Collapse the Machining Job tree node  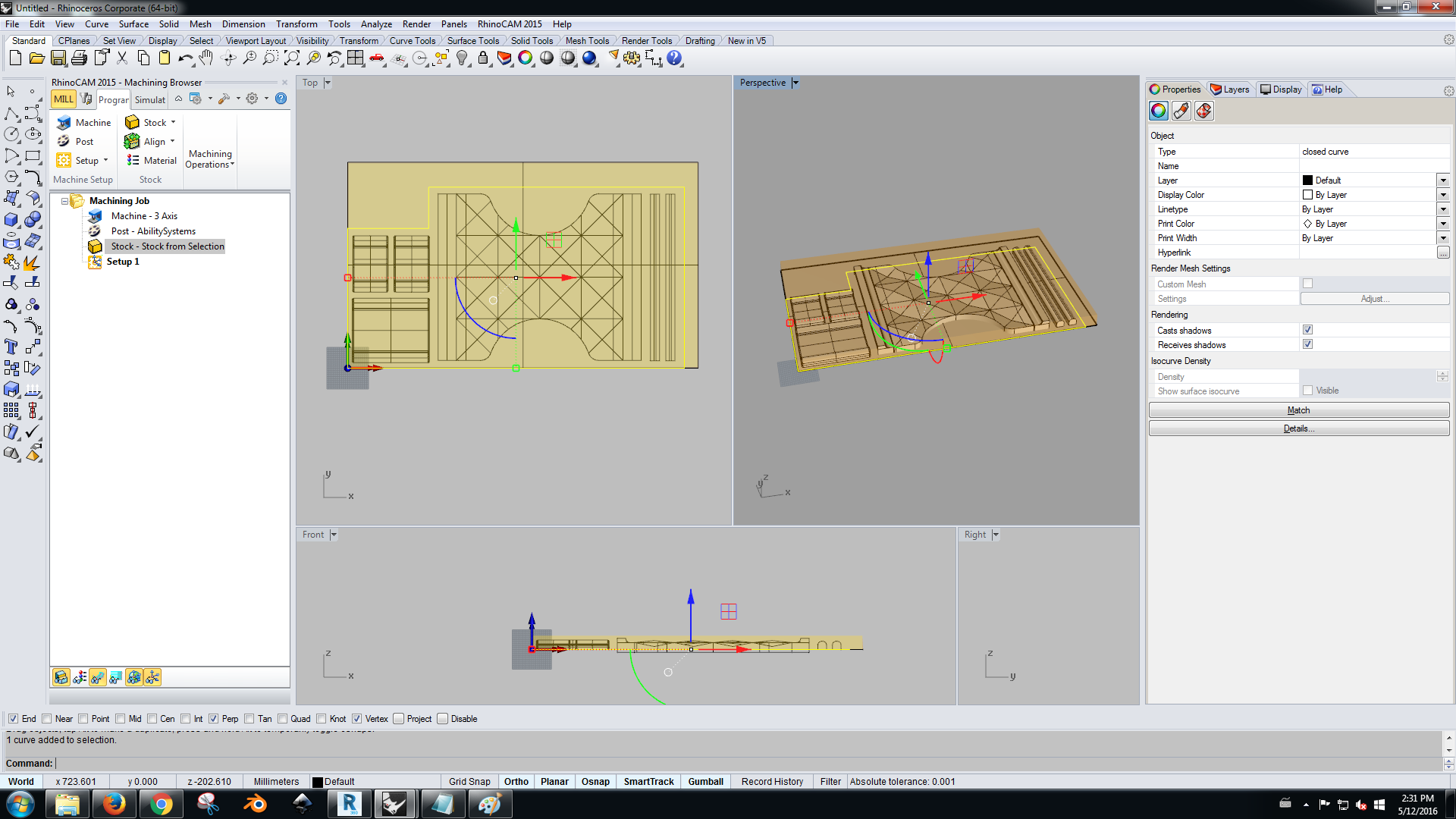point(64,201)
